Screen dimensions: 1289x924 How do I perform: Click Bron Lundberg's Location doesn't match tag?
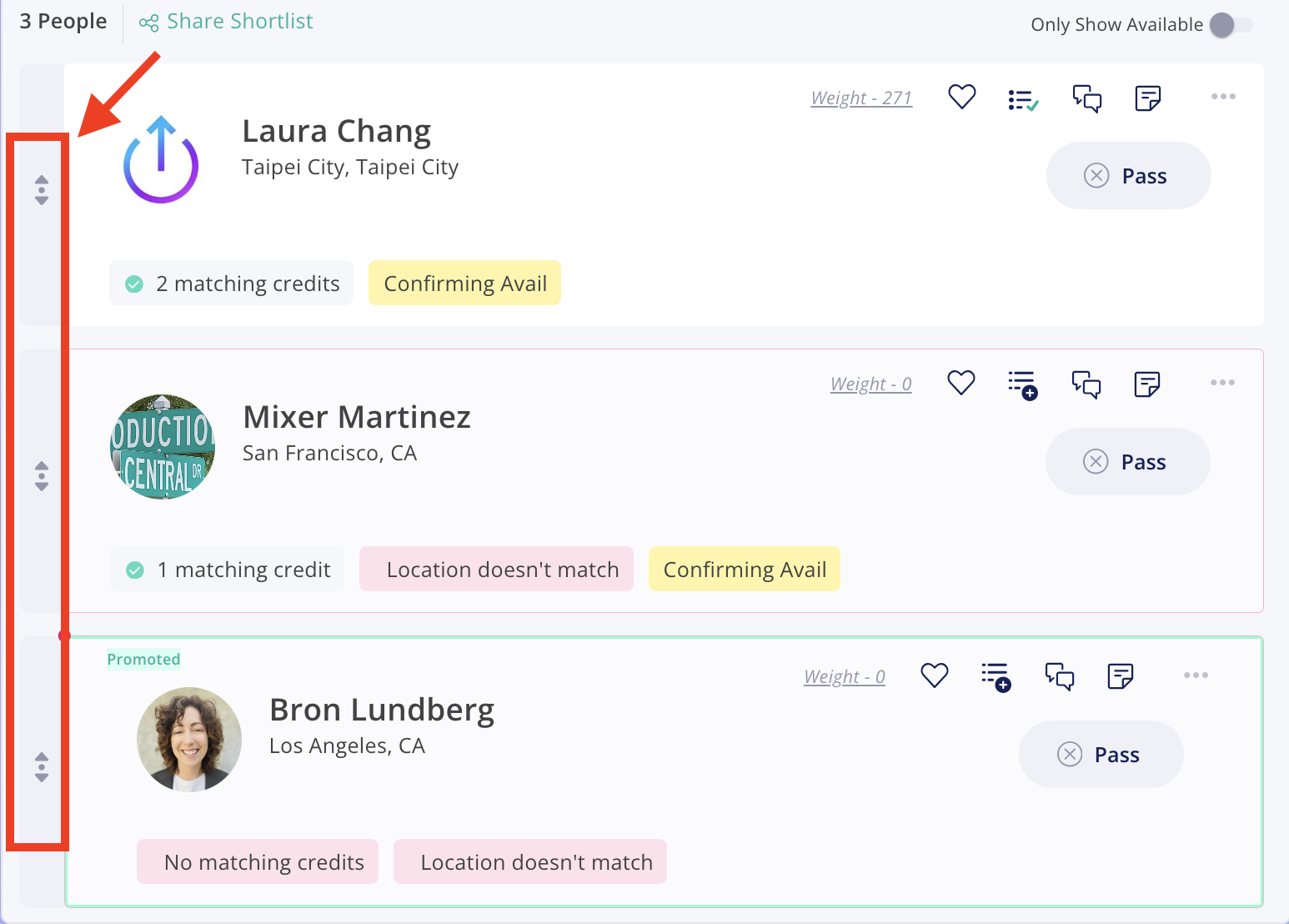(530, 862)
